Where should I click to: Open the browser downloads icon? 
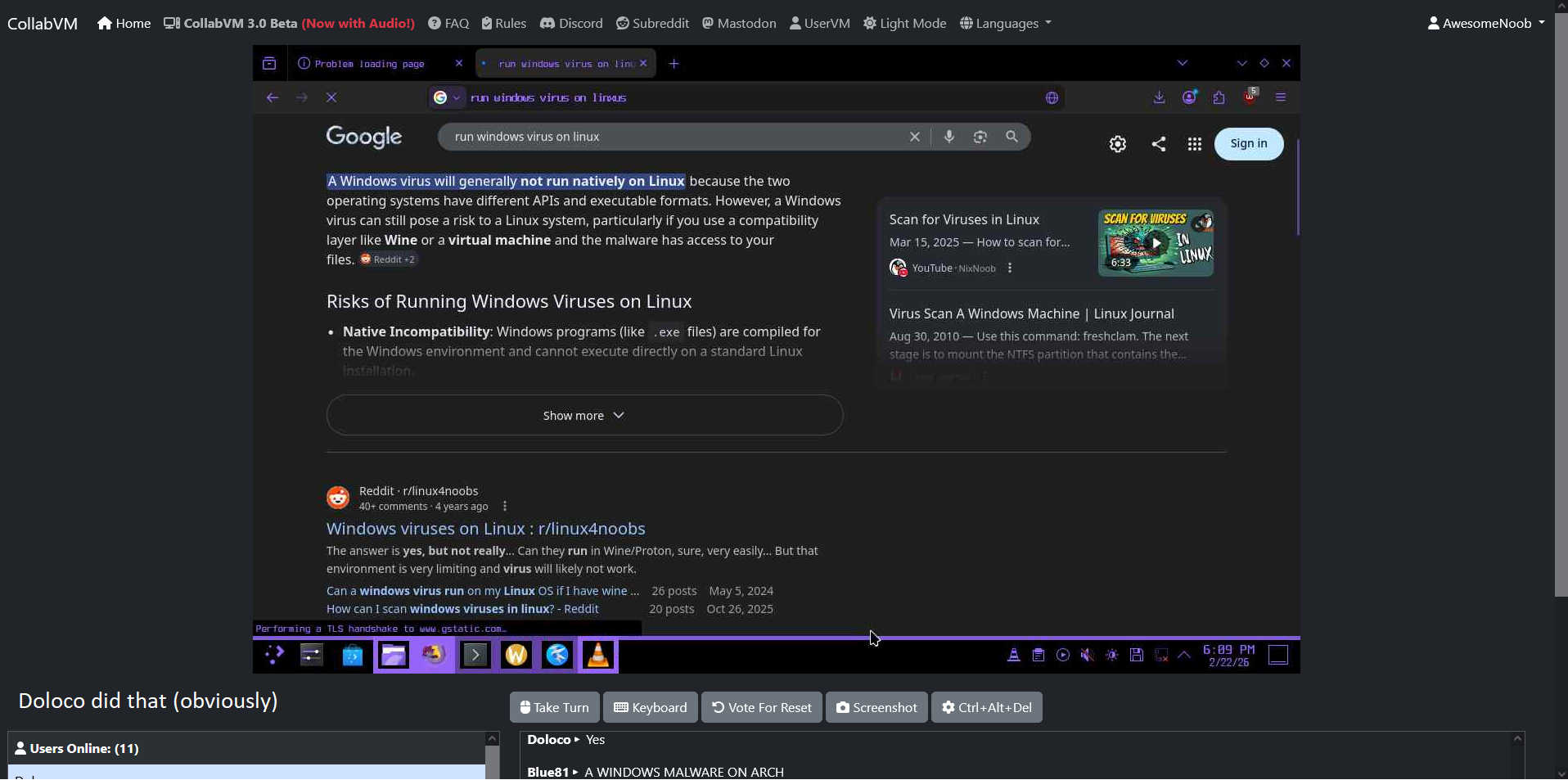[1159, 97]
